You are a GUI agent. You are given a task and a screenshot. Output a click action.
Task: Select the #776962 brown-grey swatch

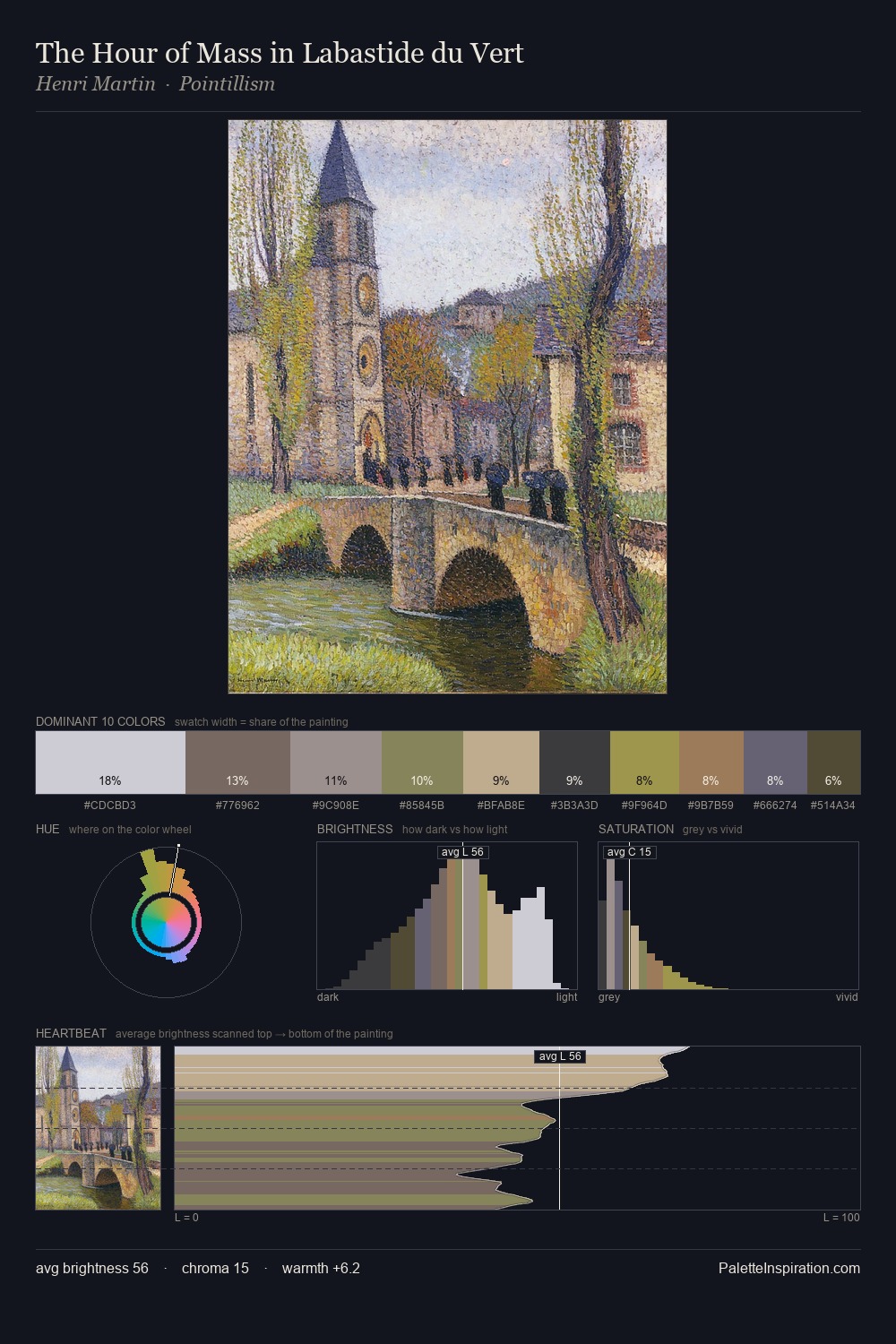237,762
